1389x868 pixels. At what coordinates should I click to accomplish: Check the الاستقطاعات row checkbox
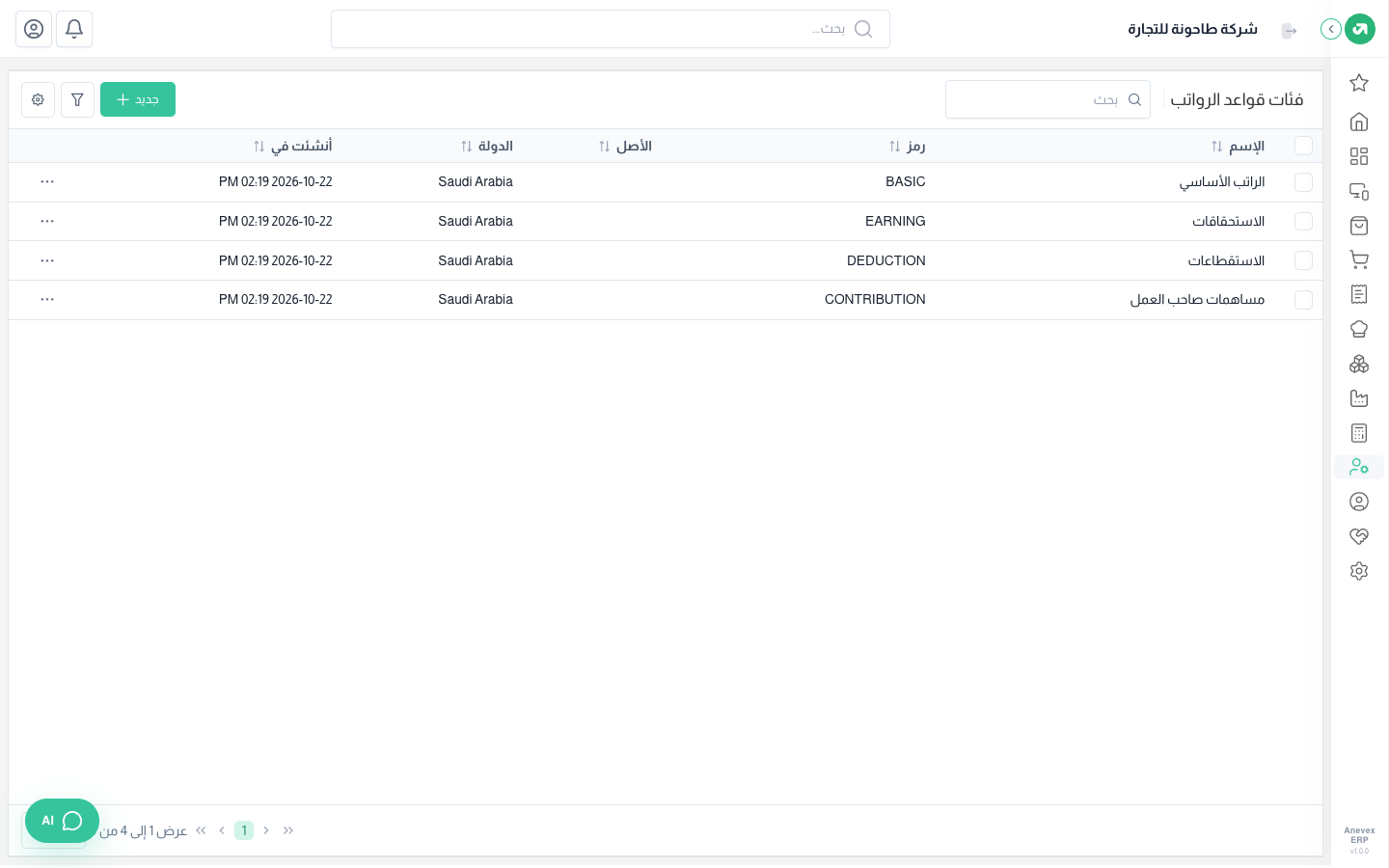(1303, 260)
